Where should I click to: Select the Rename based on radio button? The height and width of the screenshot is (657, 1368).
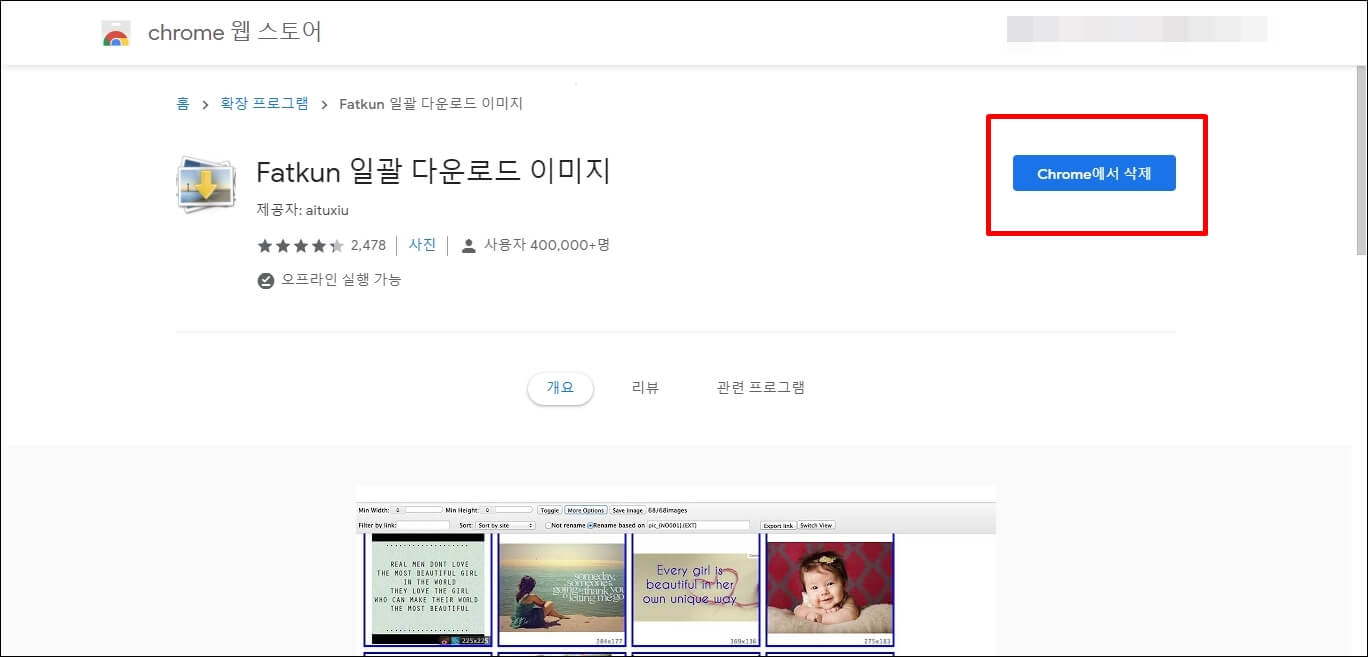pyautogui.click(x=590, y=525)
